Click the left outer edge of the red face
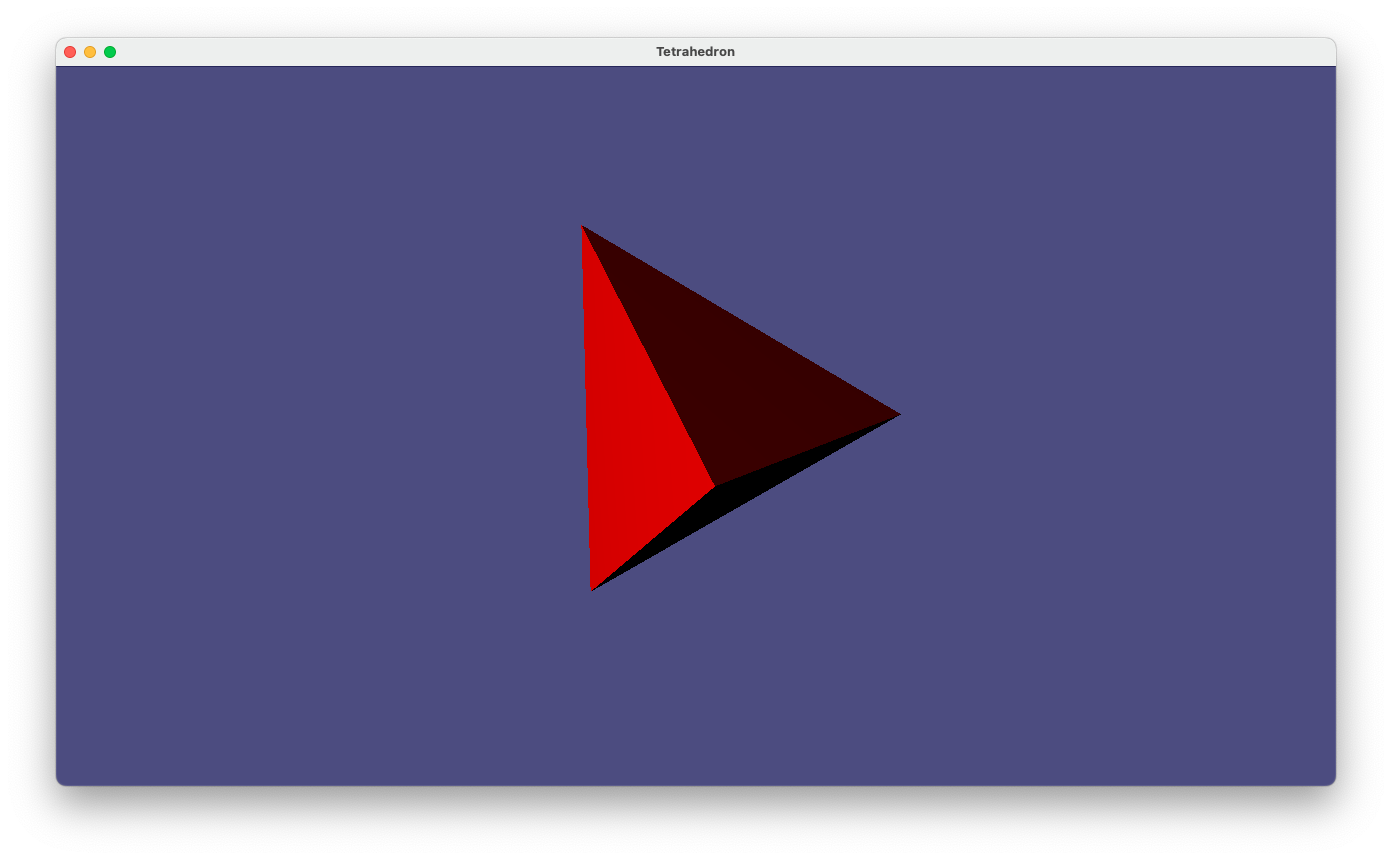The image size is (1392, 860). click(x=587, y=408)
